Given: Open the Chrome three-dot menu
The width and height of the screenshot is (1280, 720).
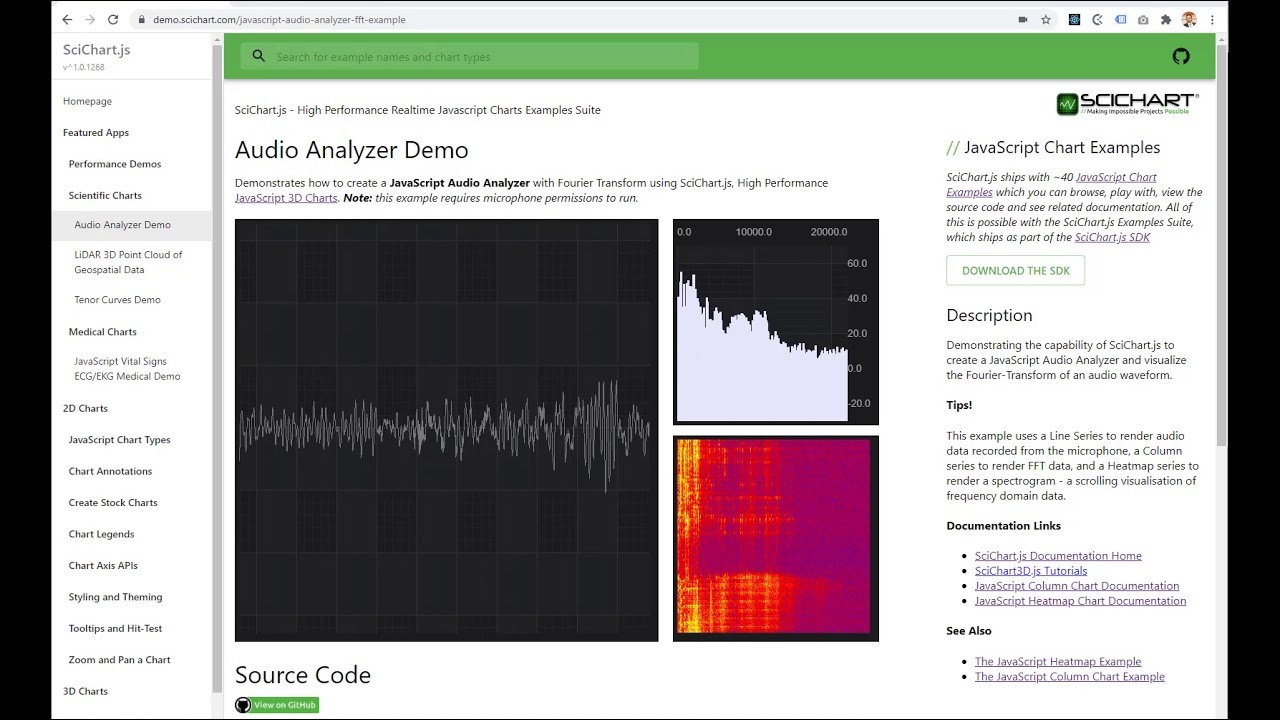Looking at the screenshot, I should (1212, 19).
